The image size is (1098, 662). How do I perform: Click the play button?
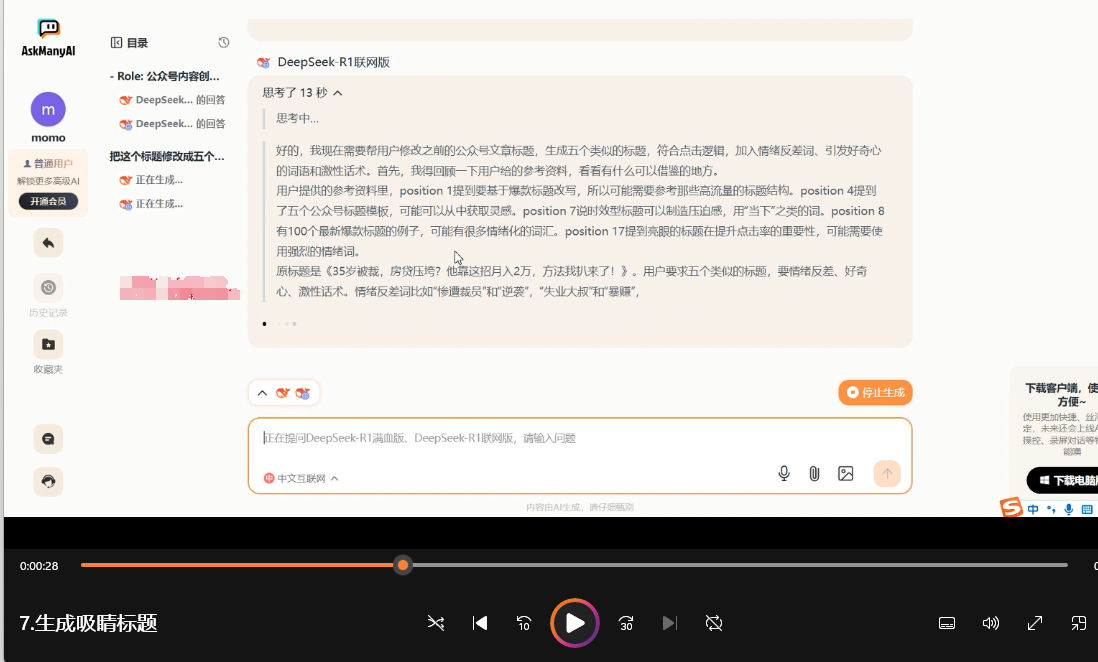(x=575, y=623)
